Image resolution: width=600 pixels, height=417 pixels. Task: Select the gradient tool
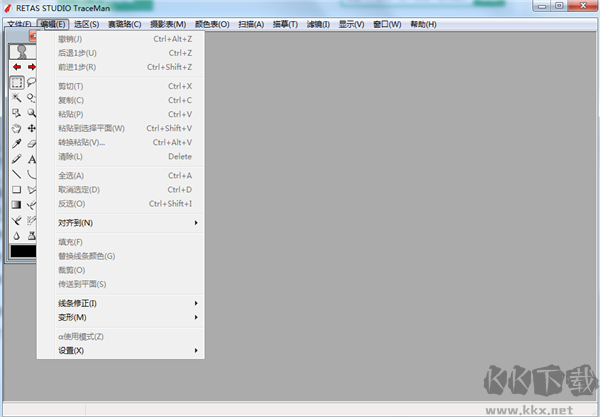point(16,205)
